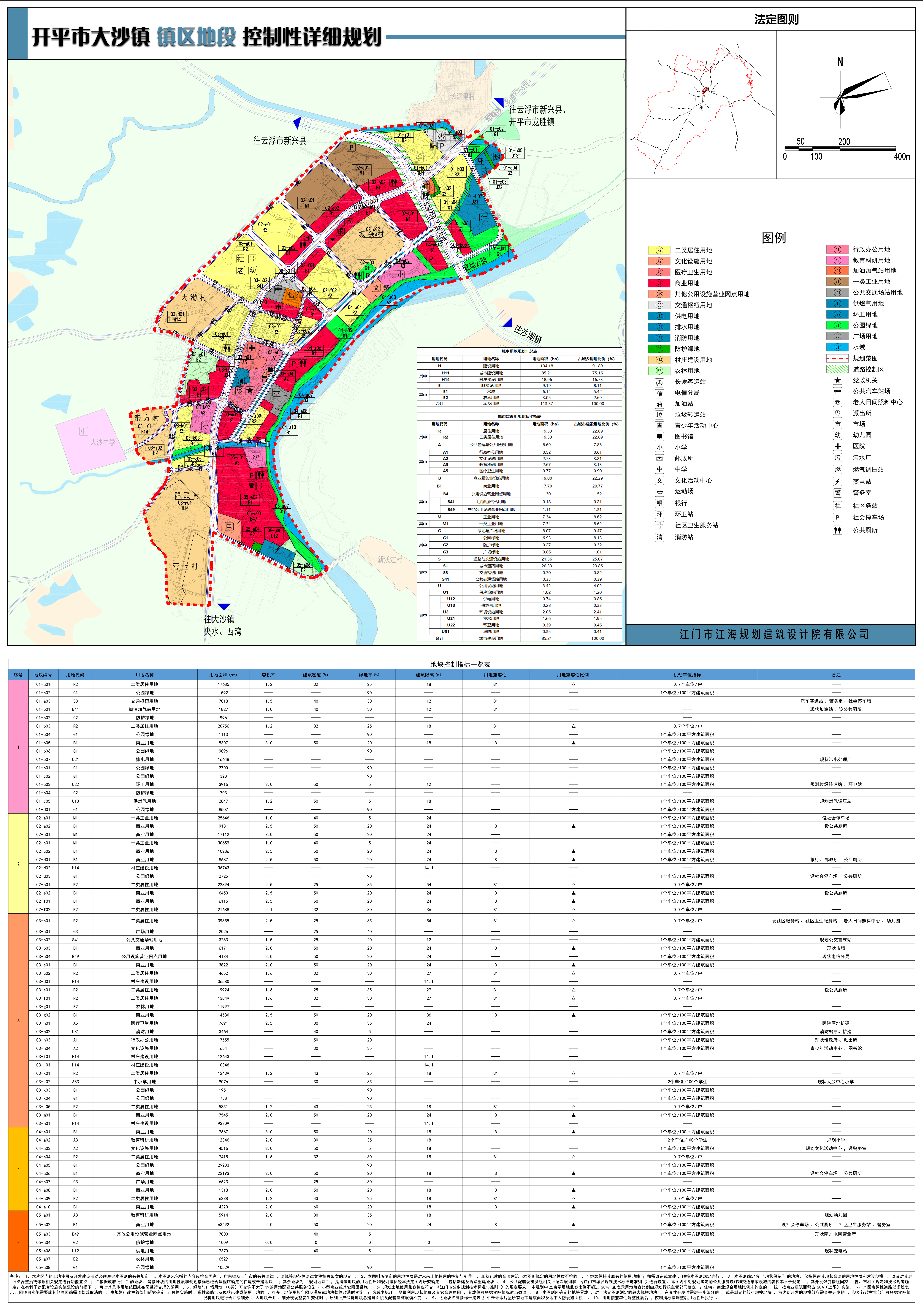Screen dimensions: 924x1307
Task: Select the 燃气调压站 legend symbol
Action: (x=837, y=470)
